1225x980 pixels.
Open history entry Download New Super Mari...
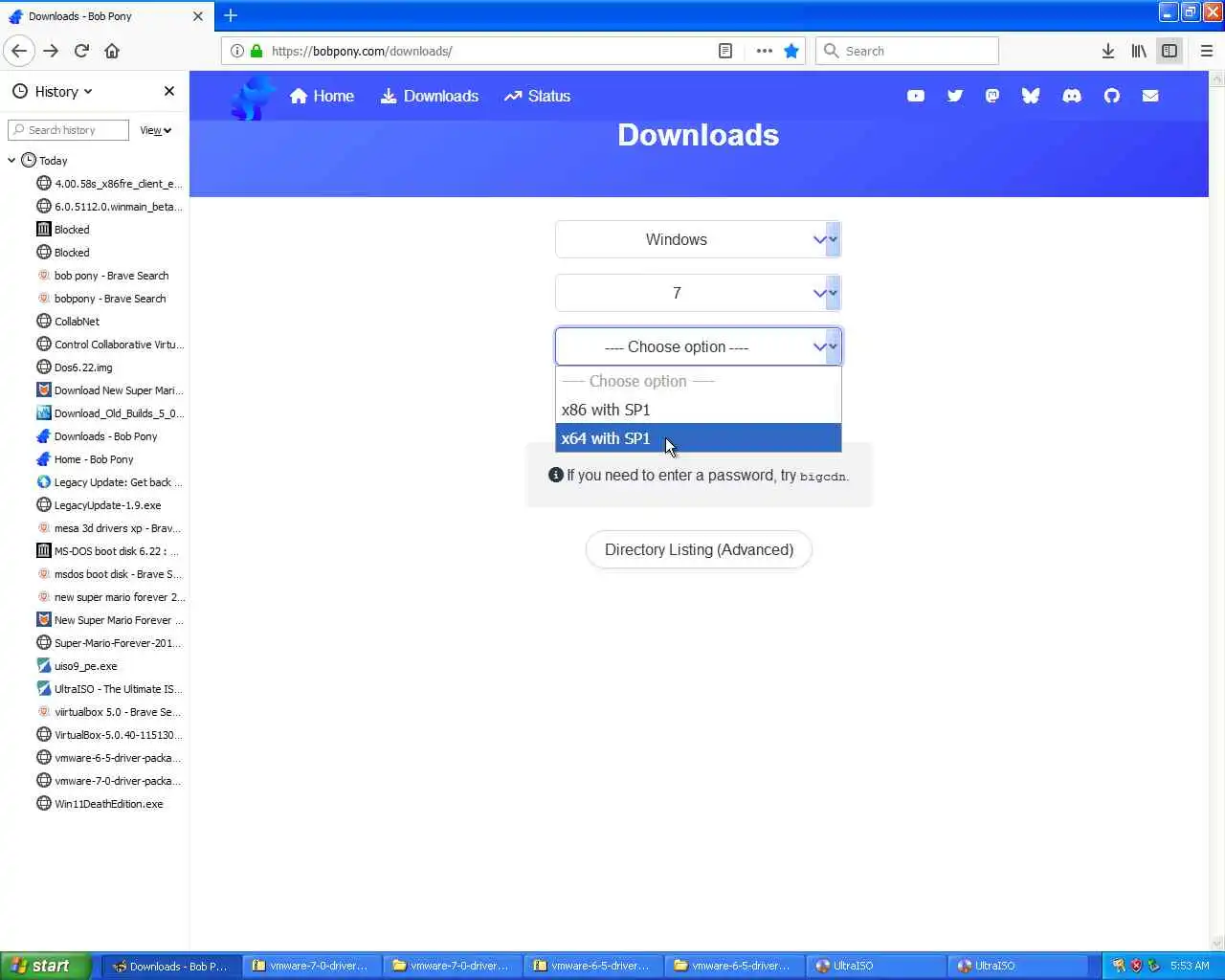coord(109,390)
